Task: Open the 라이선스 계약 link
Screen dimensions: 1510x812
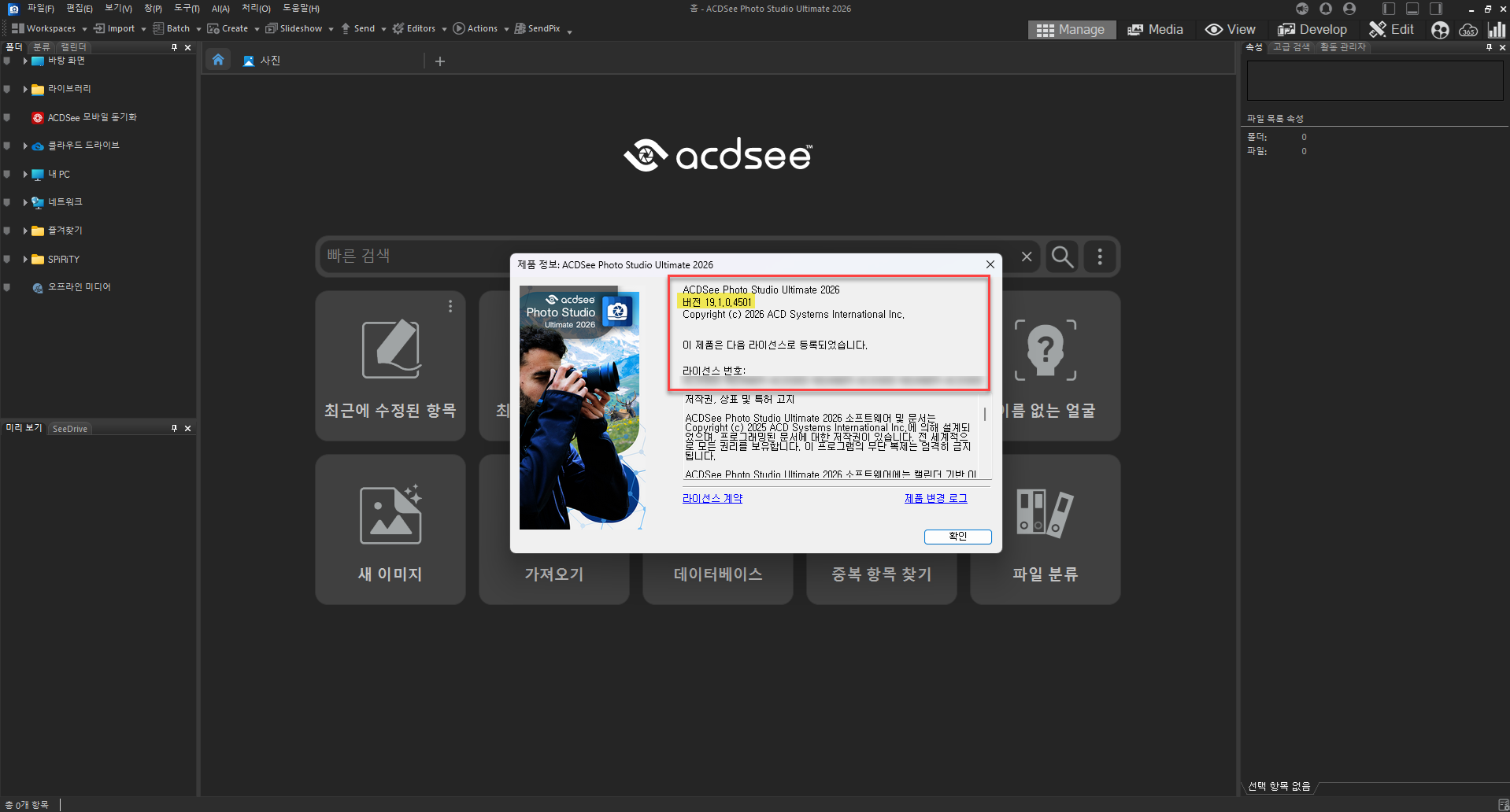Action: pyautogui.click(x=712, y=498)
